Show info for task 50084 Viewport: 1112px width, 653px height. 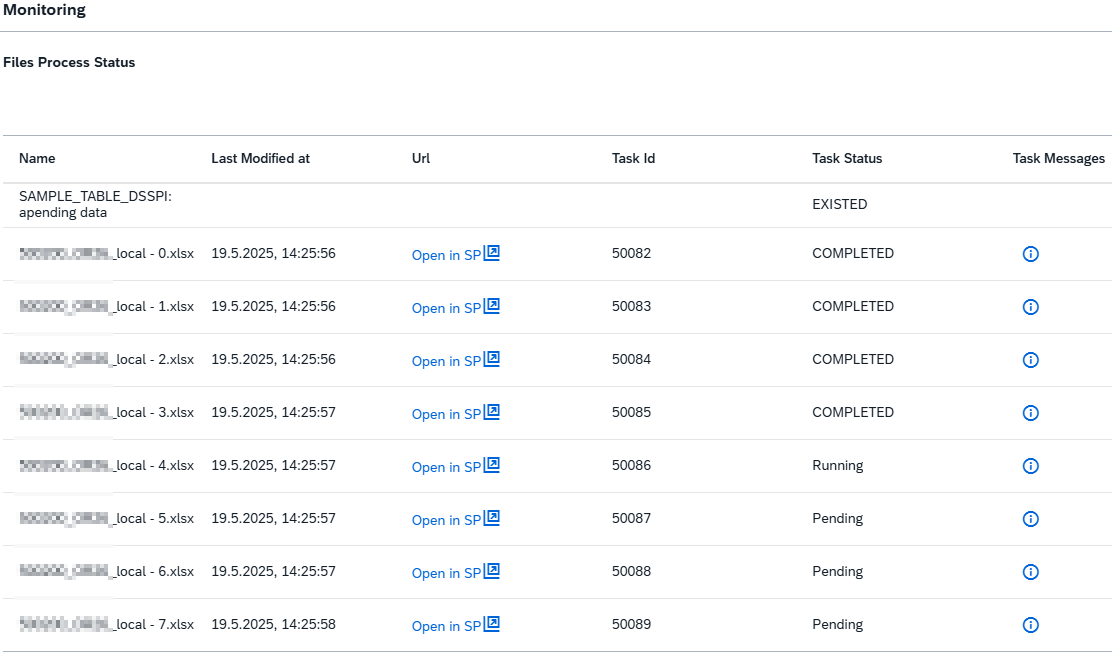[1031, 360]
